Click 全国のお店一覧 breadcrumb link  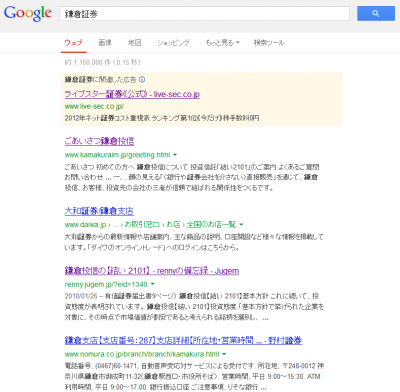(x=211, y=225)
